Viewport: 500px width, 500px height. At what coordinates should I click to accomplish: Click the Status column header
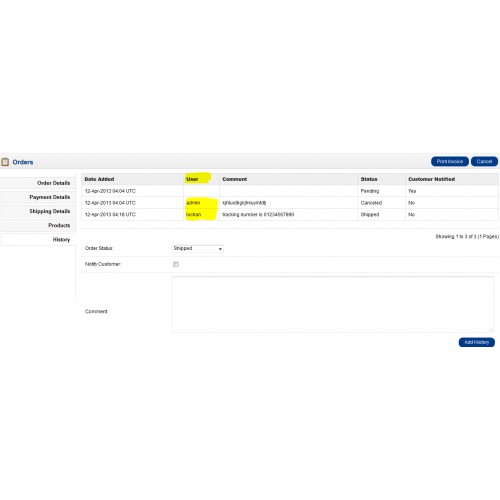pyautogui.click(x=369, y=179)
